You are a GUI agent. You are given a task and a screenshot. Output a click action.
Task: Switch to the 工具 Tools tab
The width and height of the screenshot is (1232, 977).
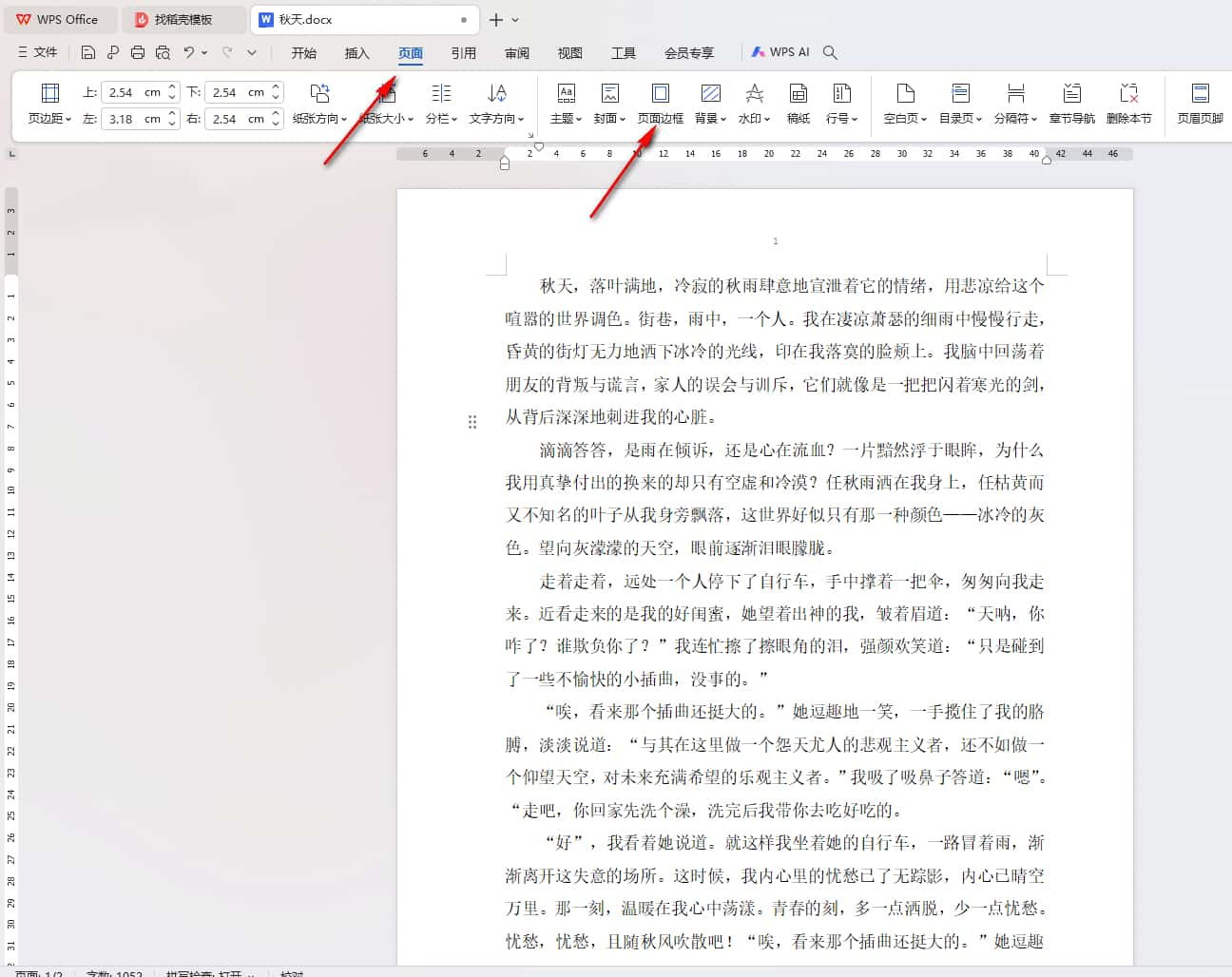coord(624,53)
